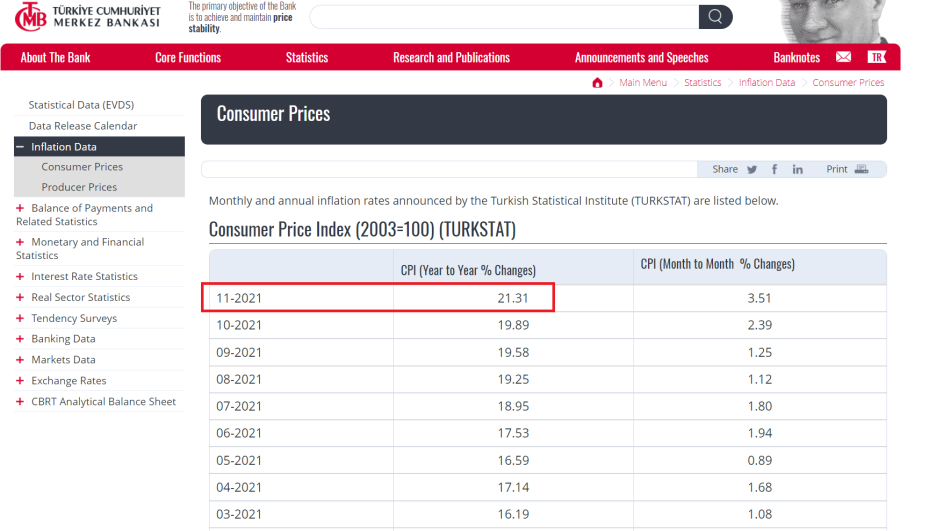Click the 17.53 yearly value
936x531 pixels.
[513, 433]
